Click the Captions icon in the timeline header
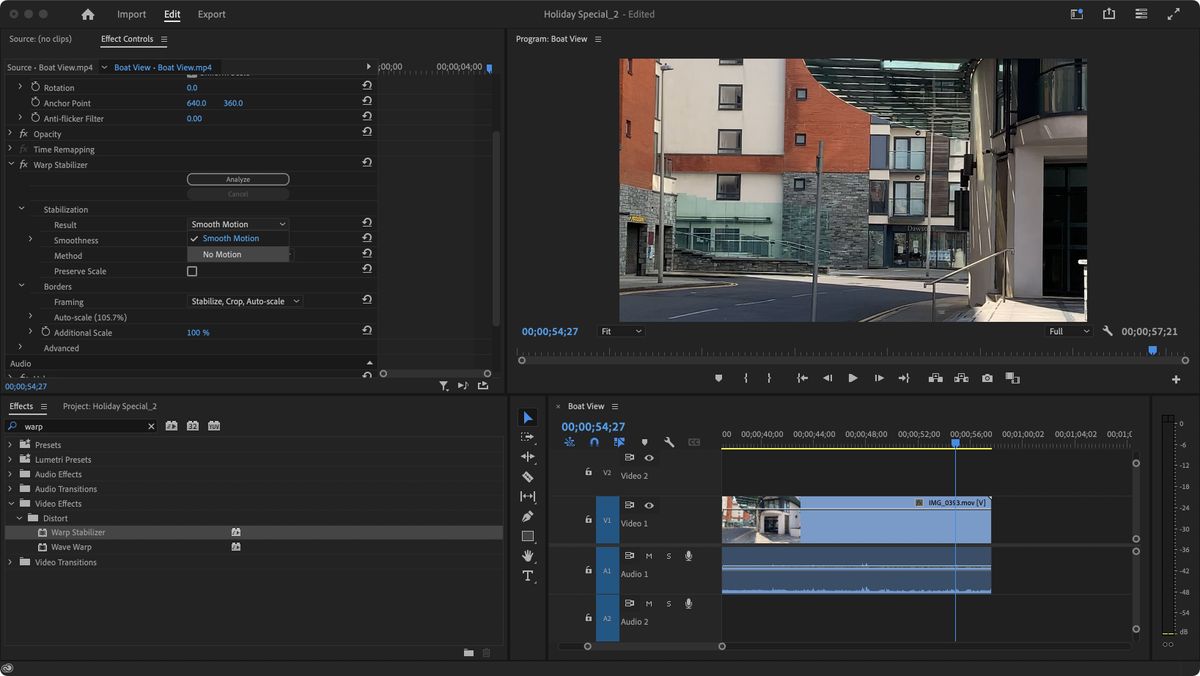 click(694, 441)
